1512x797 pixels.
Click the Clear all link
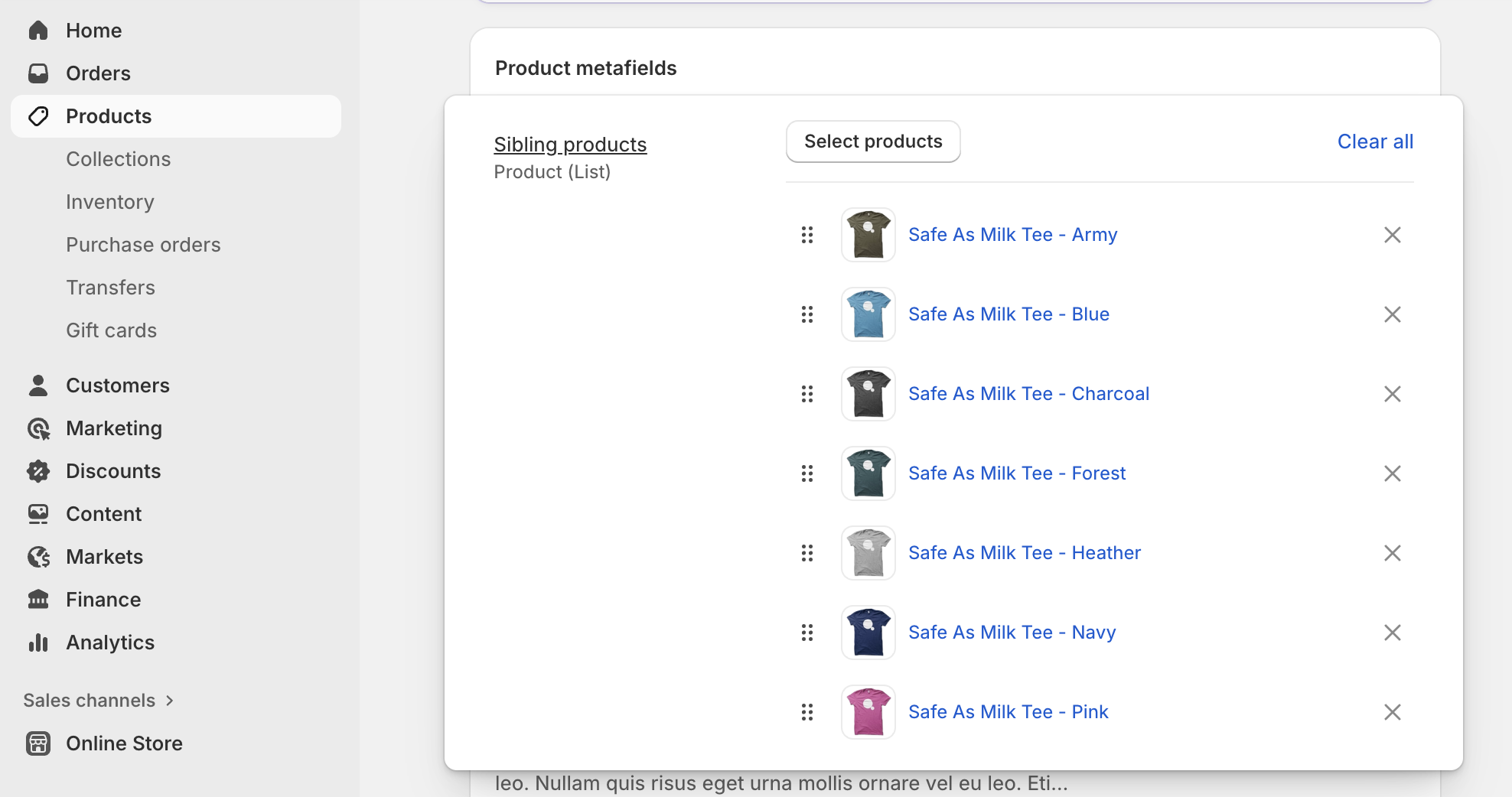[x=1375, y=142]
